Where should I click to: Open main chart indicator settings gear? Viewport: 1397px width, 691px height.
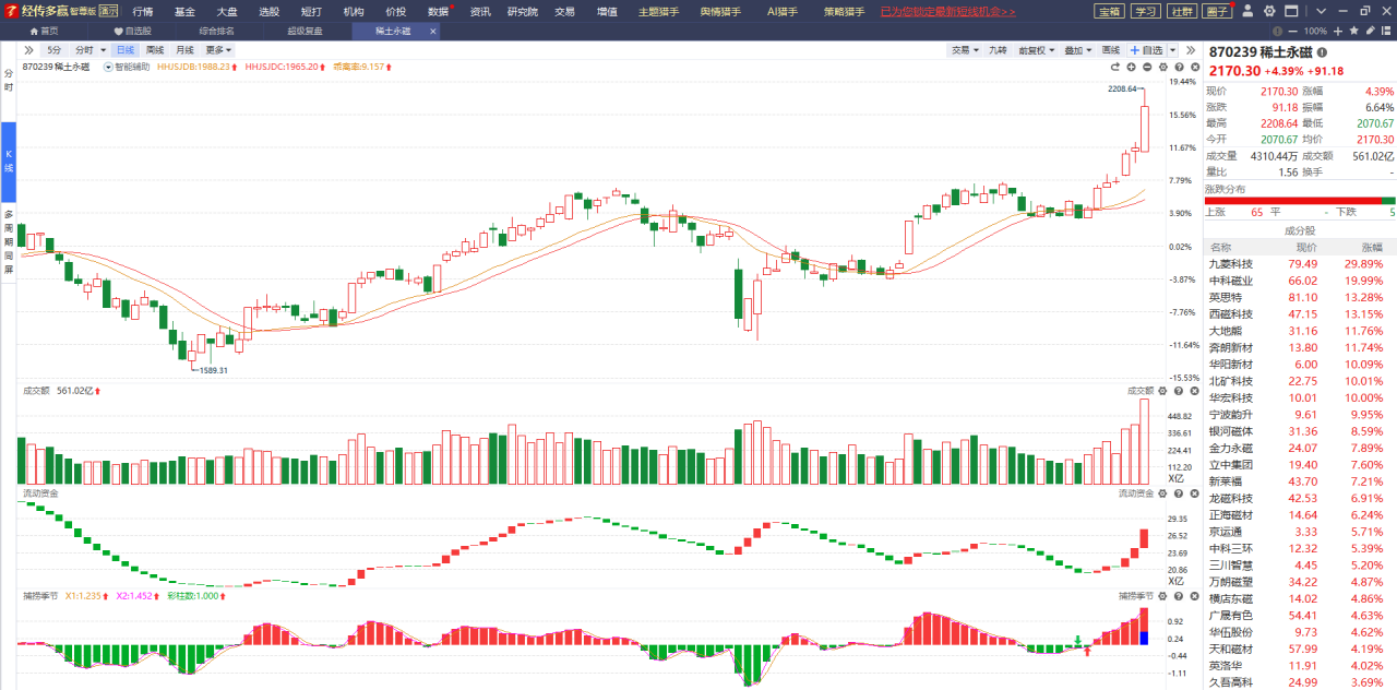1163,67
